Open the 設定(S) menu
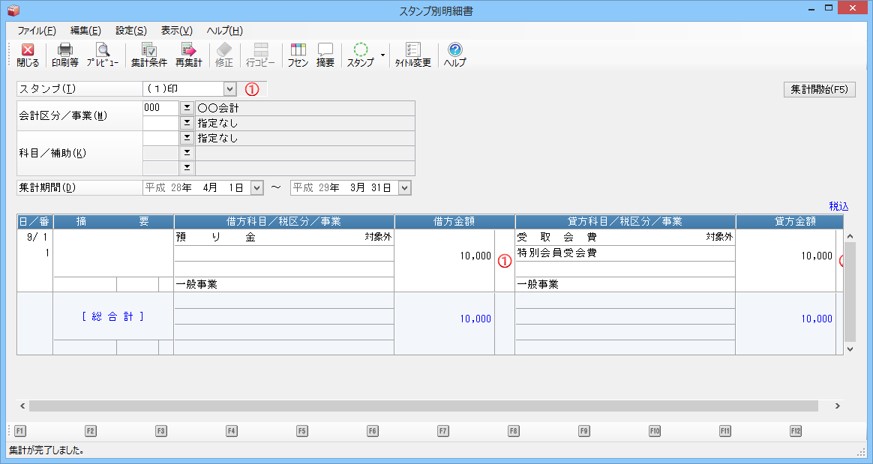Image resolution: width=873 pixels, height=464 pixels. 130,30
